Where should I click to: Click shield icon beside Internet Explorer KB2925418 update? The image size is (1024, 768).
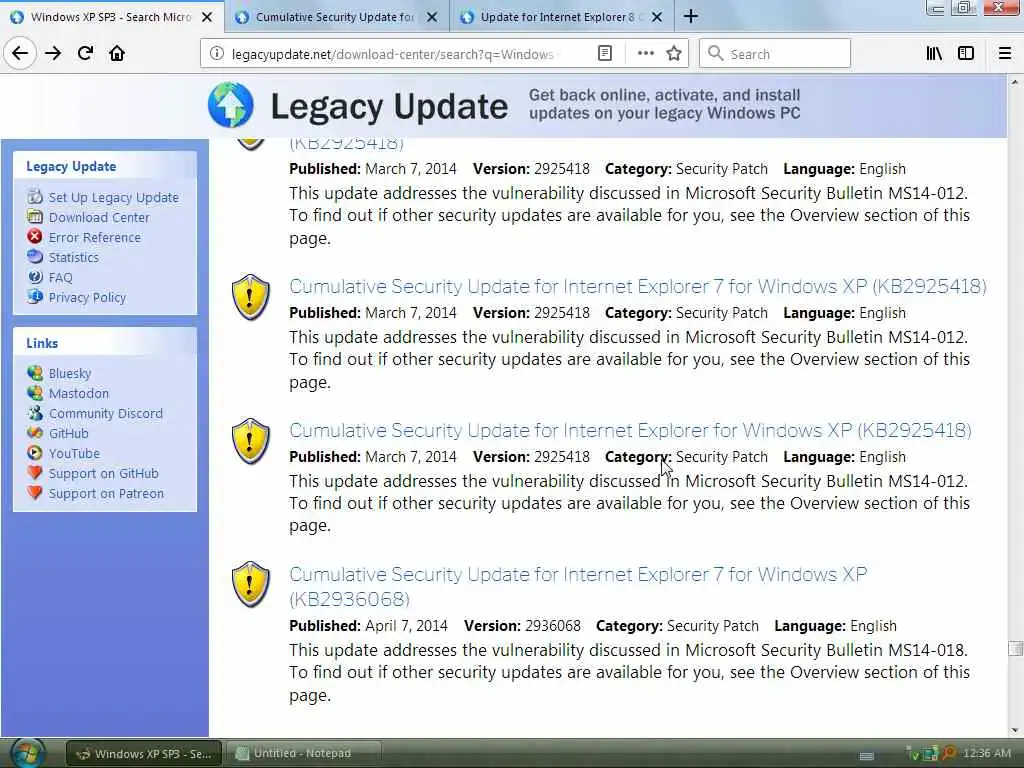point(251,441)
